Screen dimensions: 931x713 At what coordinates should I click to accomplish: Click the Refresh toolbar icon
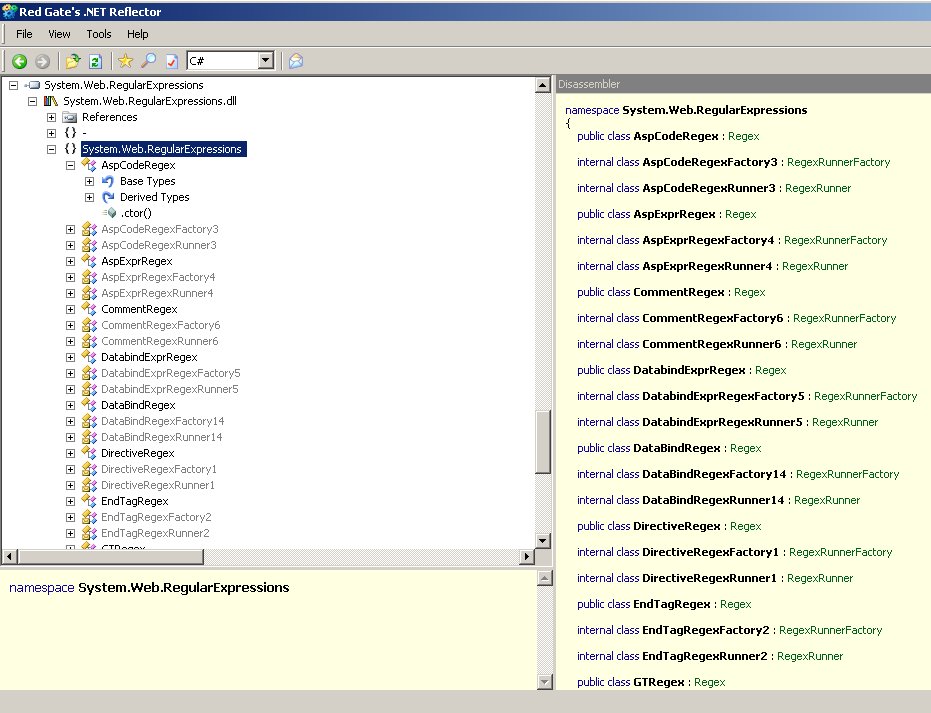(95, 61)
